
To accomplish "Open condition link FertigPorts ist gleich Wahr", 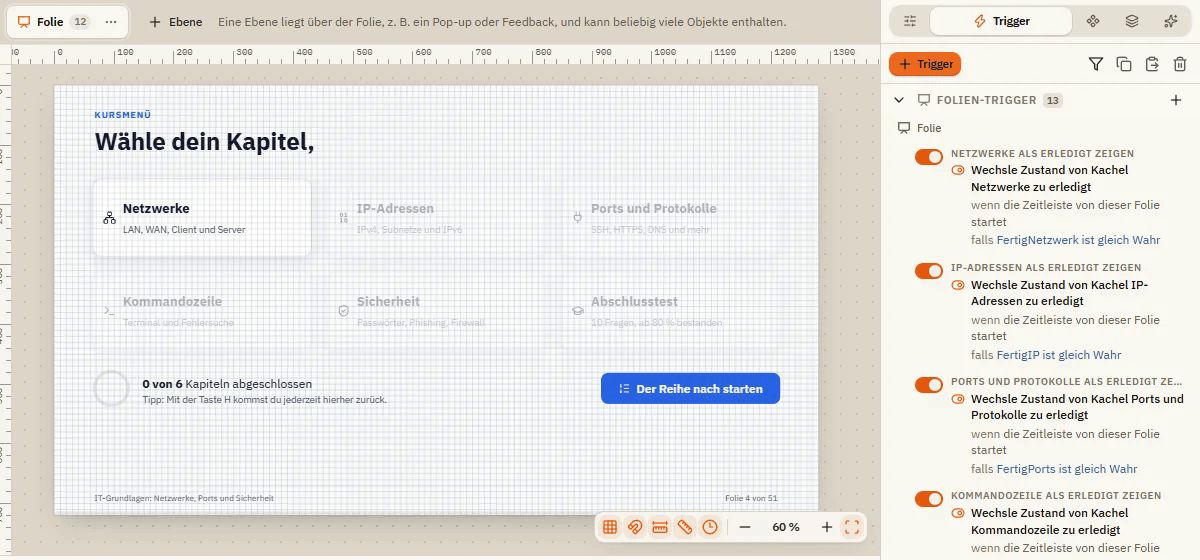I will [1066, 469].
